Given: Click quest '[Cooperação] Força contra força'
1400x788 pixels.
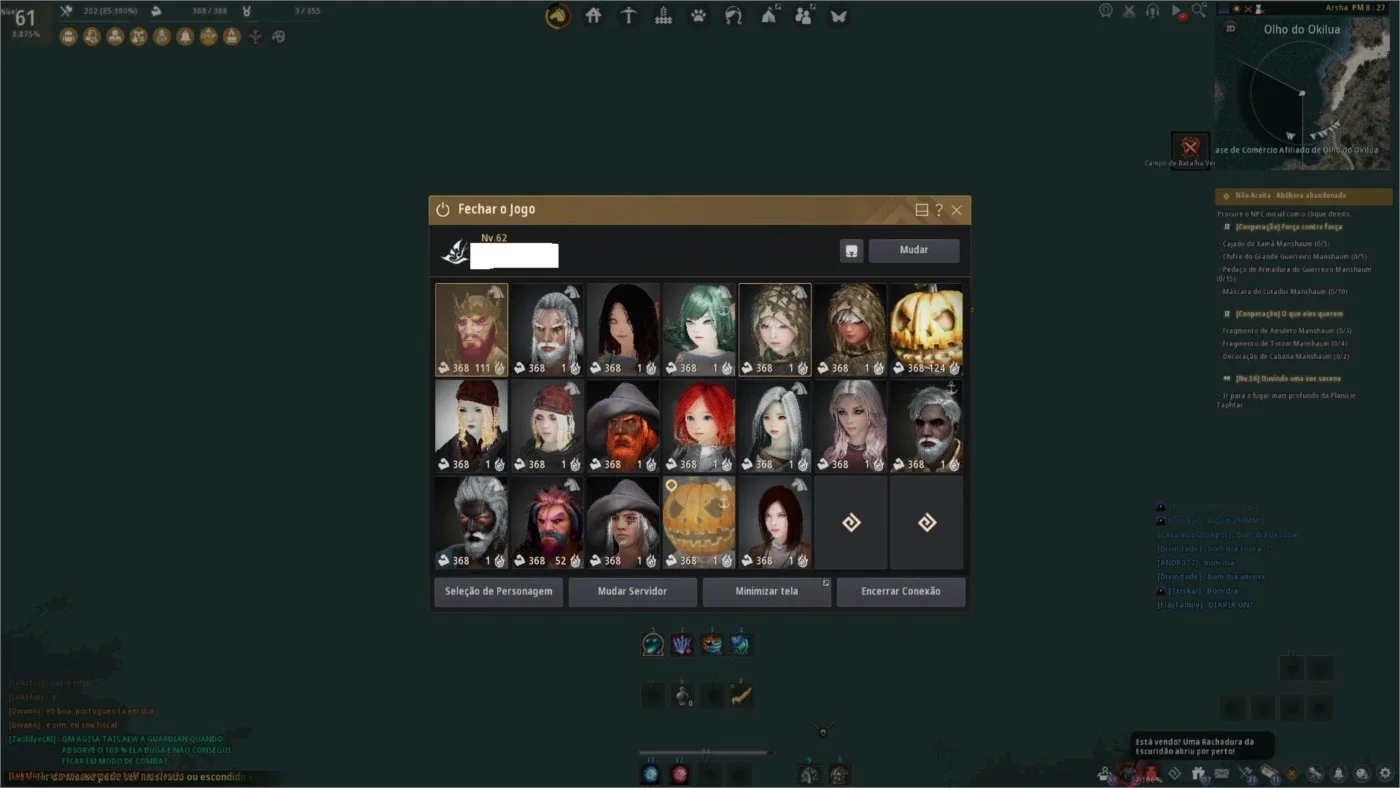Looking at the screenshot, I should pyautogui.click(x=1288, y=227).
